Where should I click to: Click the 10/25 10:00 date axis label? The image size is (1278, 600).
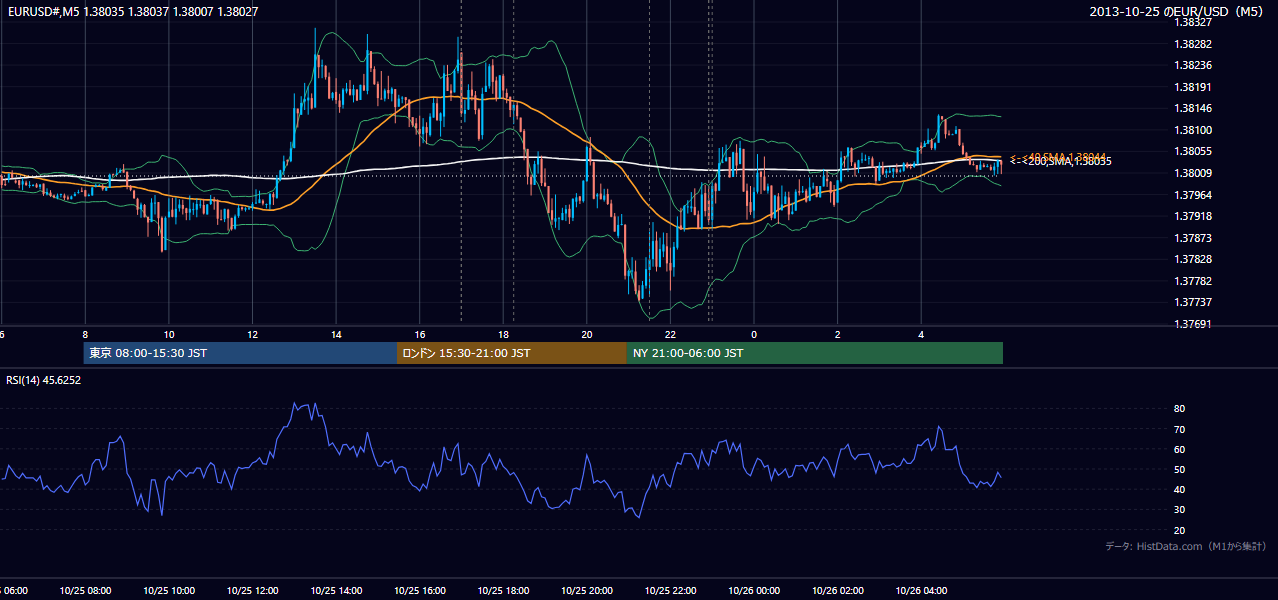[x=169, y=591]
